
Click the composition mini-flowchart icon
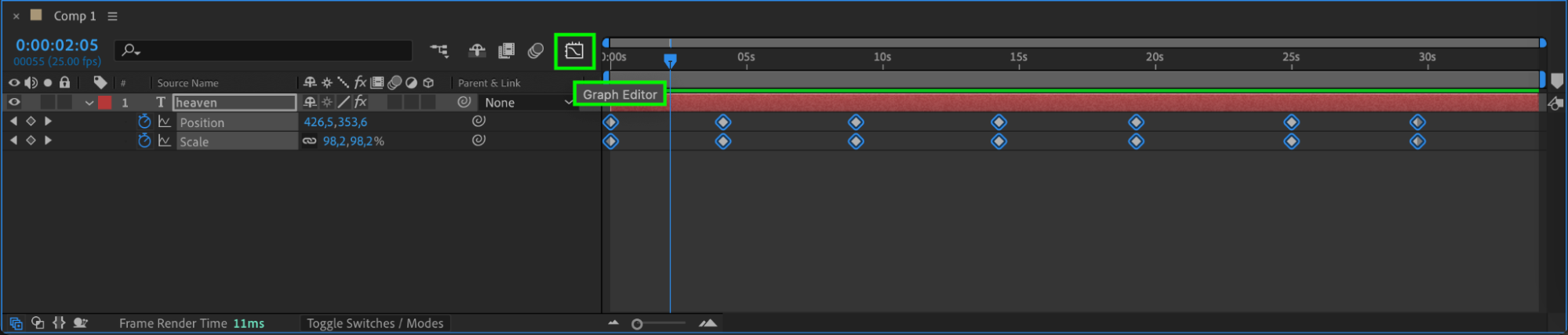pos(439,51)
